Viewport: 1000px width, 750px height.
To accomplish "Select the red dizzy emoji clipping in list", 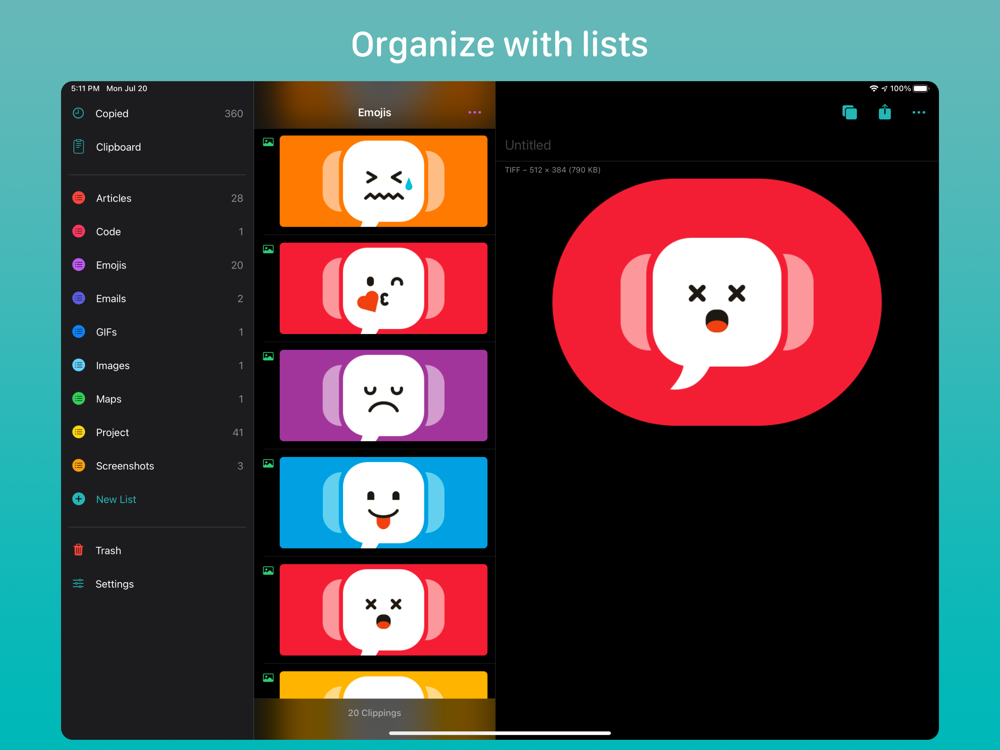I will coord(383,610).
